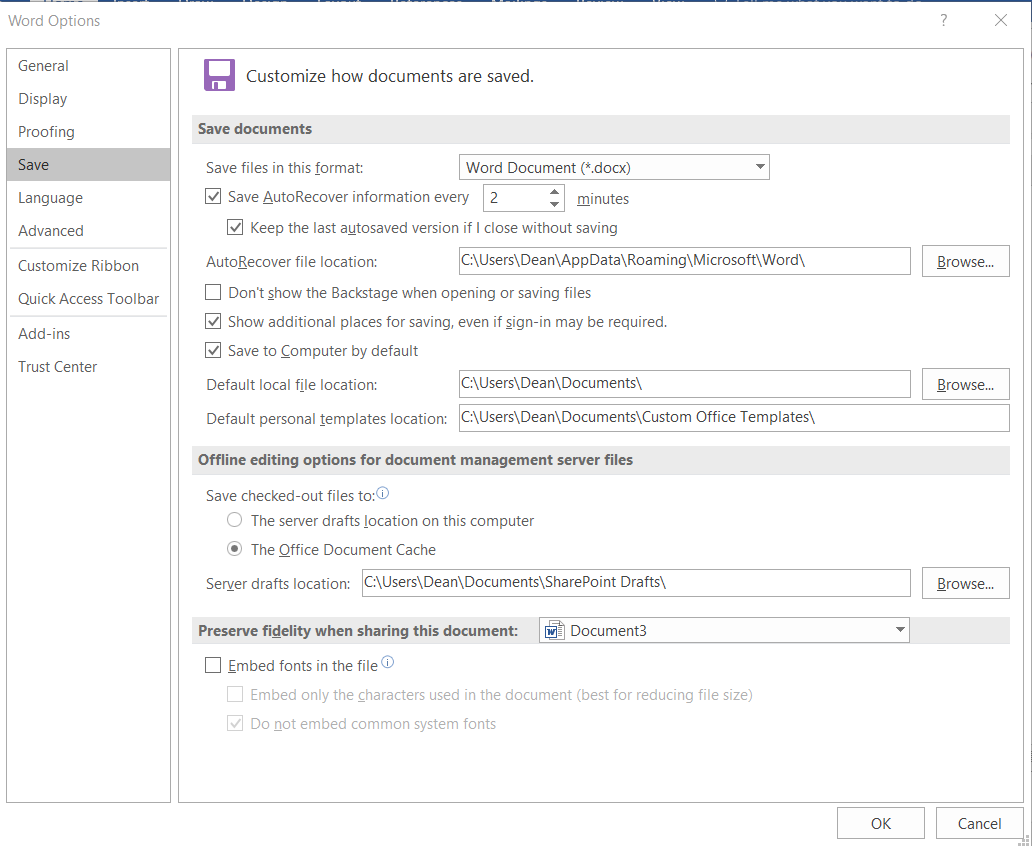Open the Proofing options category
The height and width of the screenshot is (846, 1032).
(88, 132)
